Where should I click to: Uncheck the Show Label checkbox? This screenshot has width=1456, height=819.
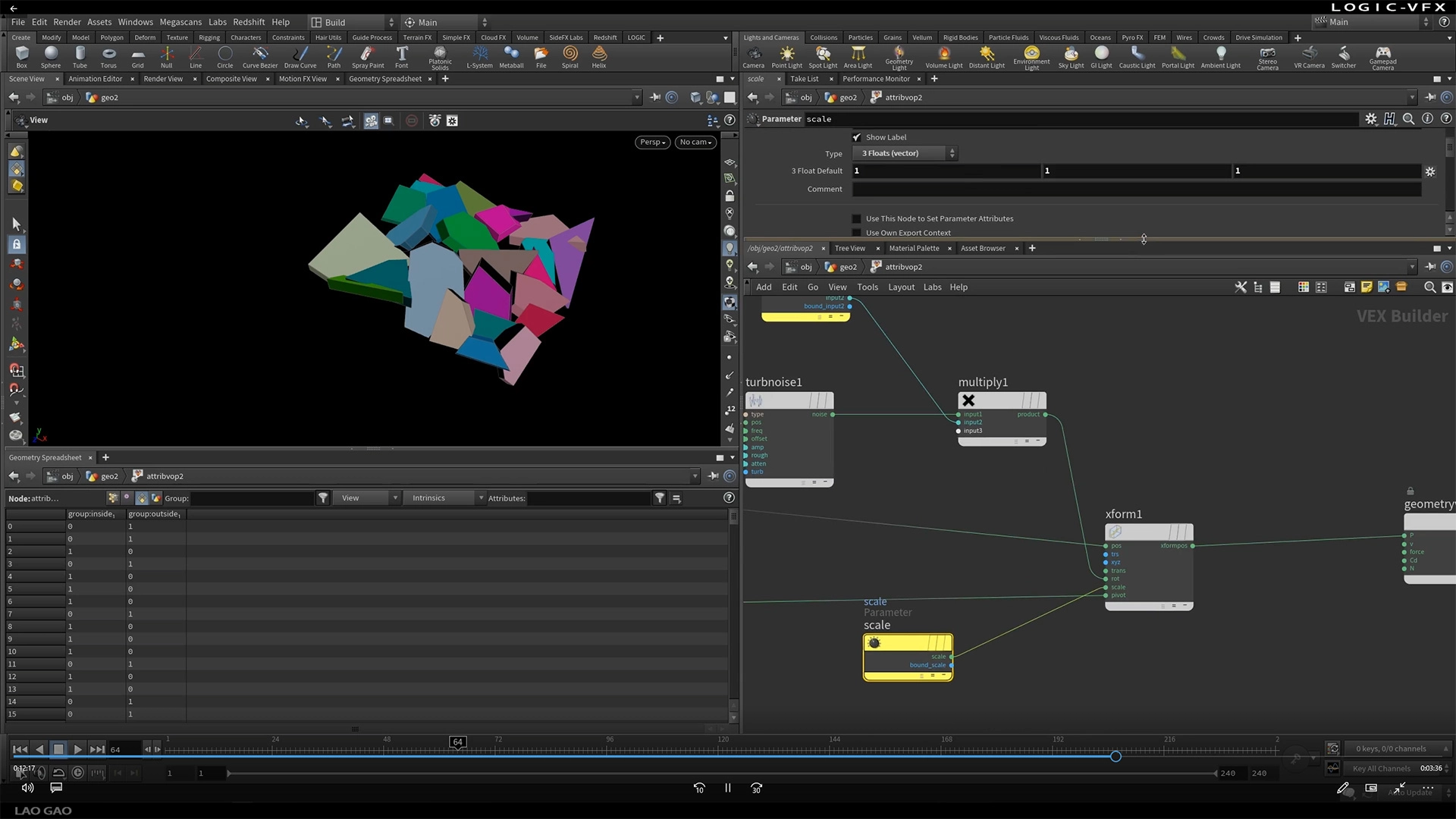[x=857, y=137]
